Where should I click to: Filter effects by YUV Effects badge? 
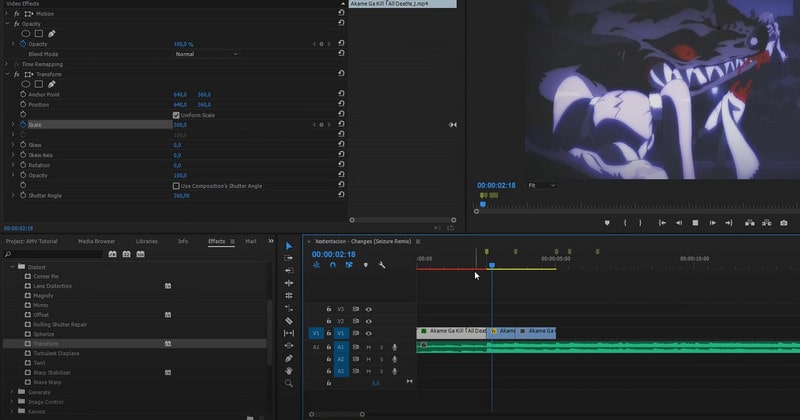tap(140, 254)
